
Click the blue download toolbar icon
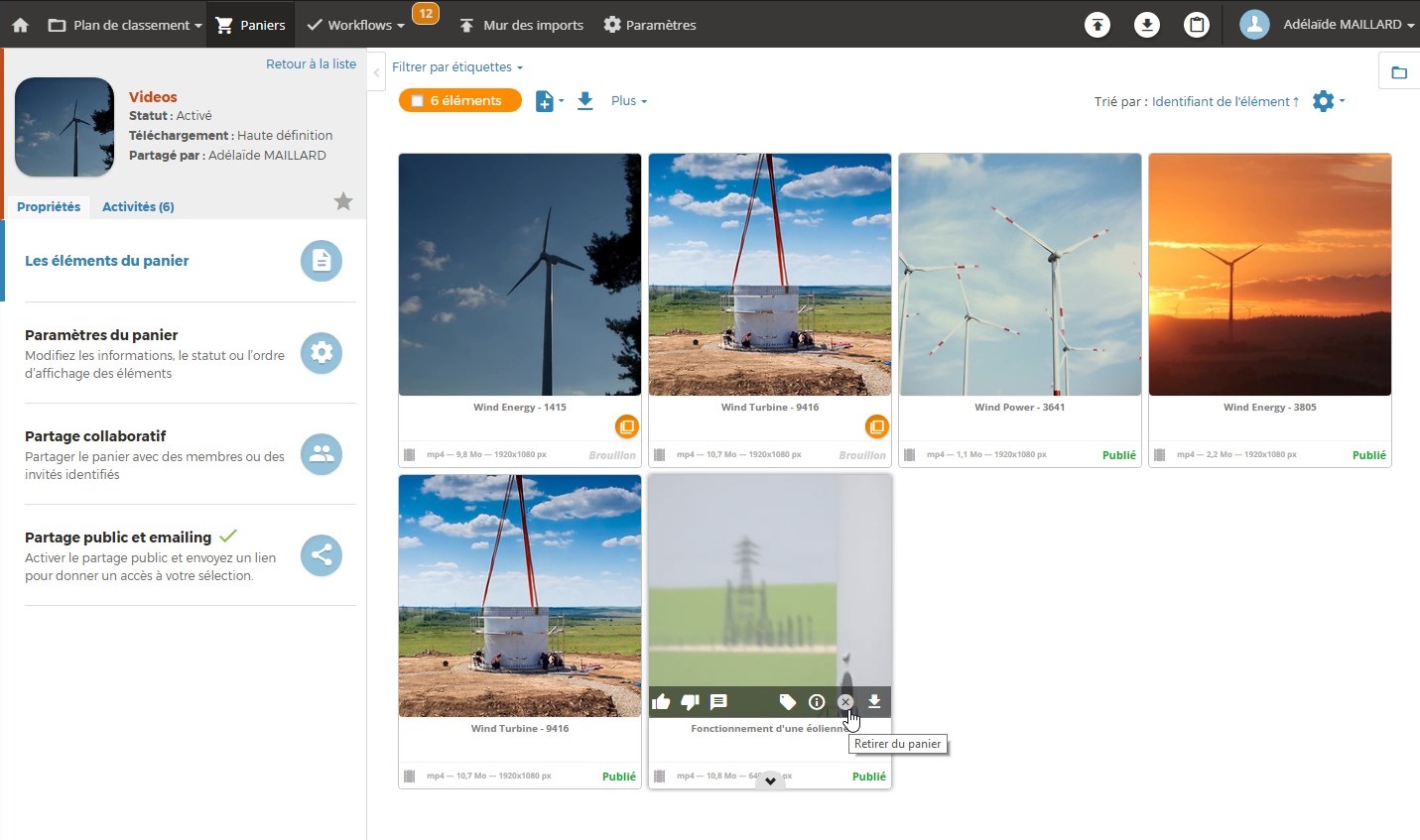(585, 101)
